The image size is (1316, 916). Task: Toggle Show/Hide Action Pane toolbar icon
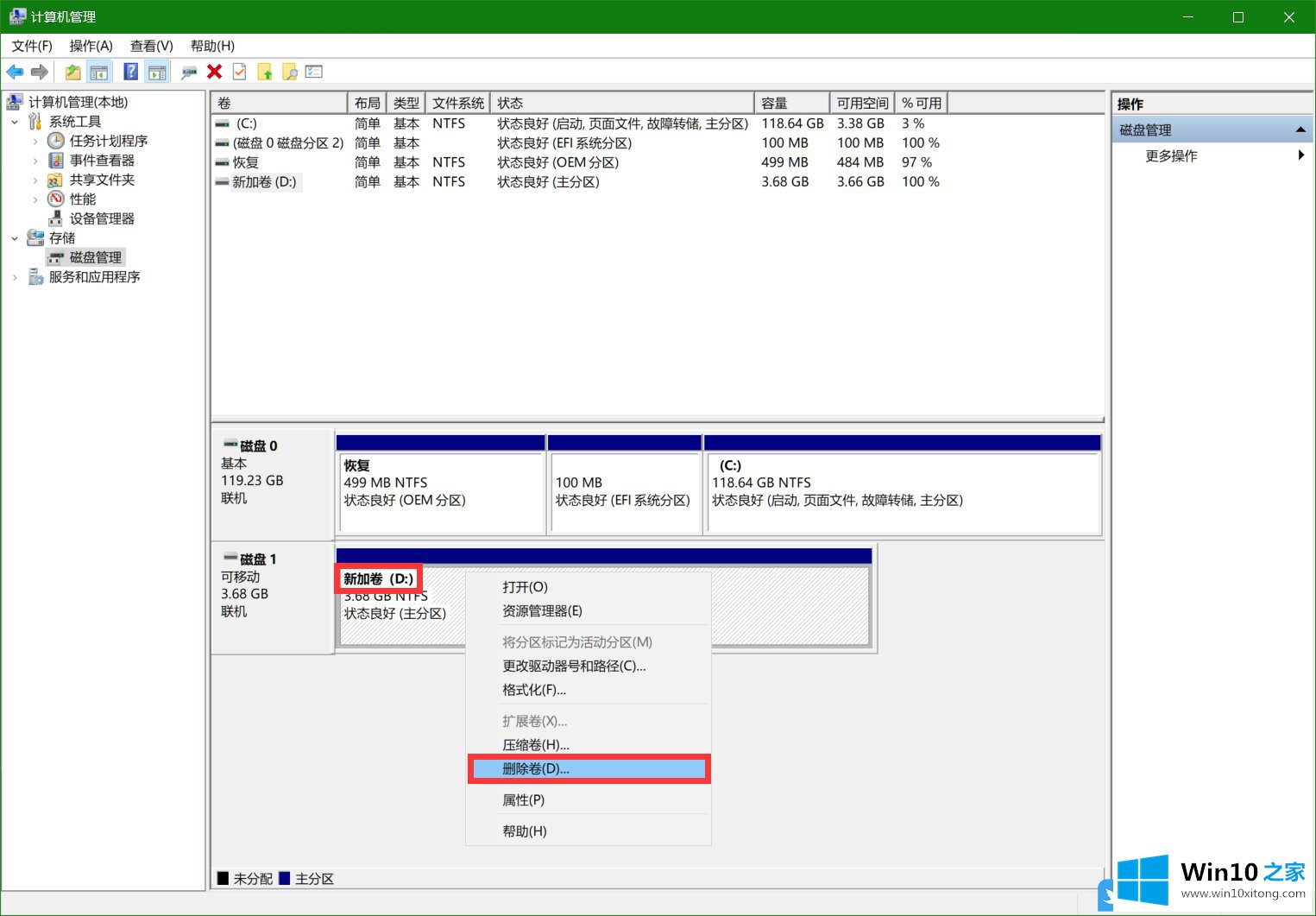157,72
